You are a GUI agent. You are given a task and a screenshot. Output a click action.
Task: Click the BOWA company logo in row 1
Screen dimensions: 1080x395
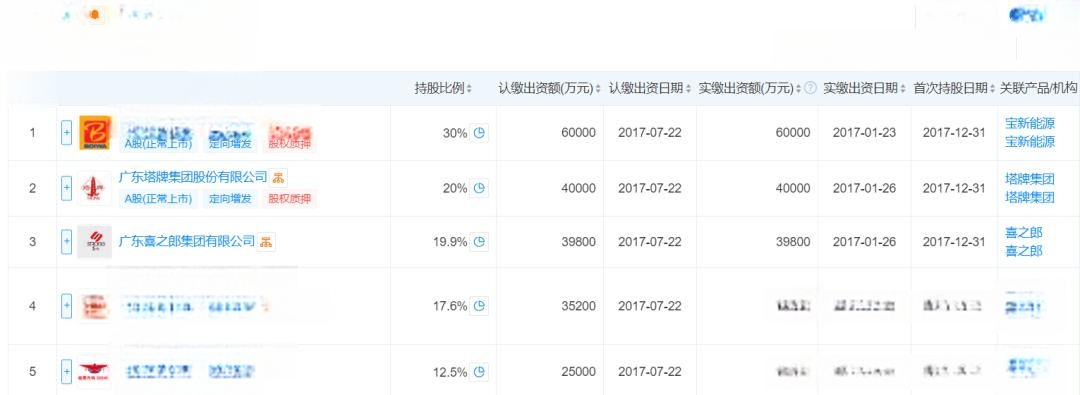[x=94, y=132]
